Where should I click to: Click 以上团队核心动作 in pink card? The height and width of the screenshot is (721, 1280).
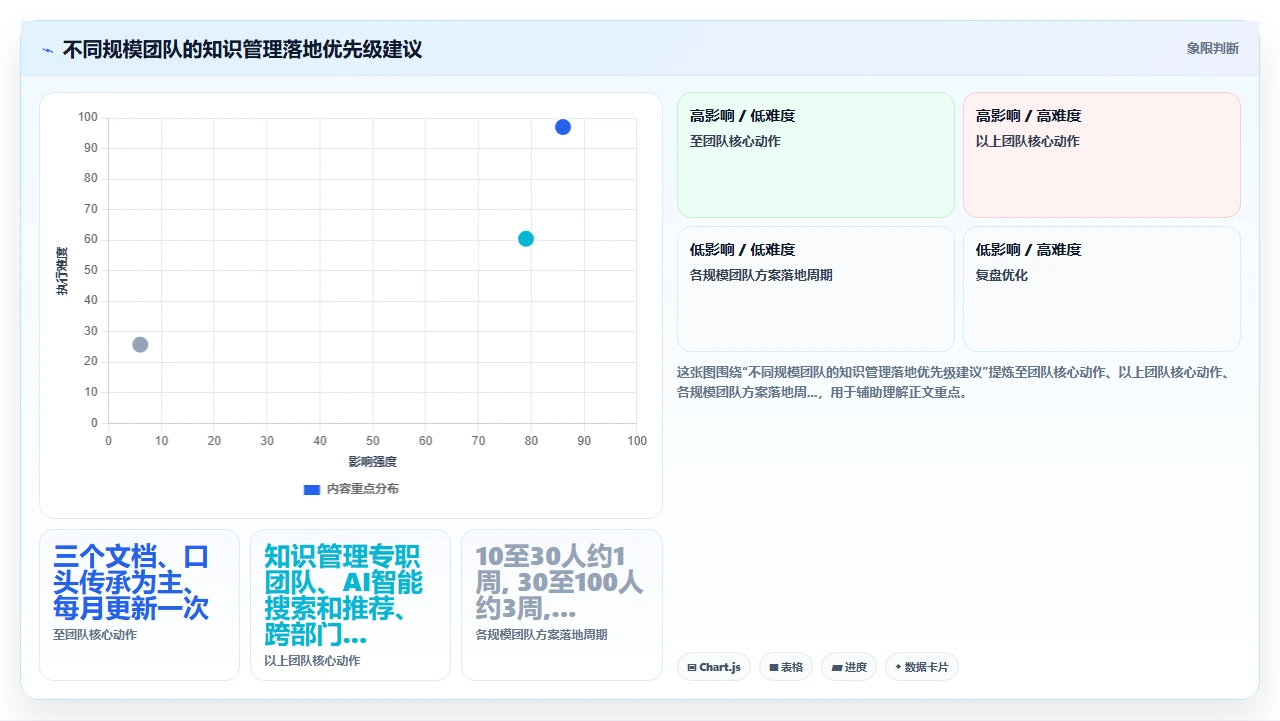[x=1028, y=141]
